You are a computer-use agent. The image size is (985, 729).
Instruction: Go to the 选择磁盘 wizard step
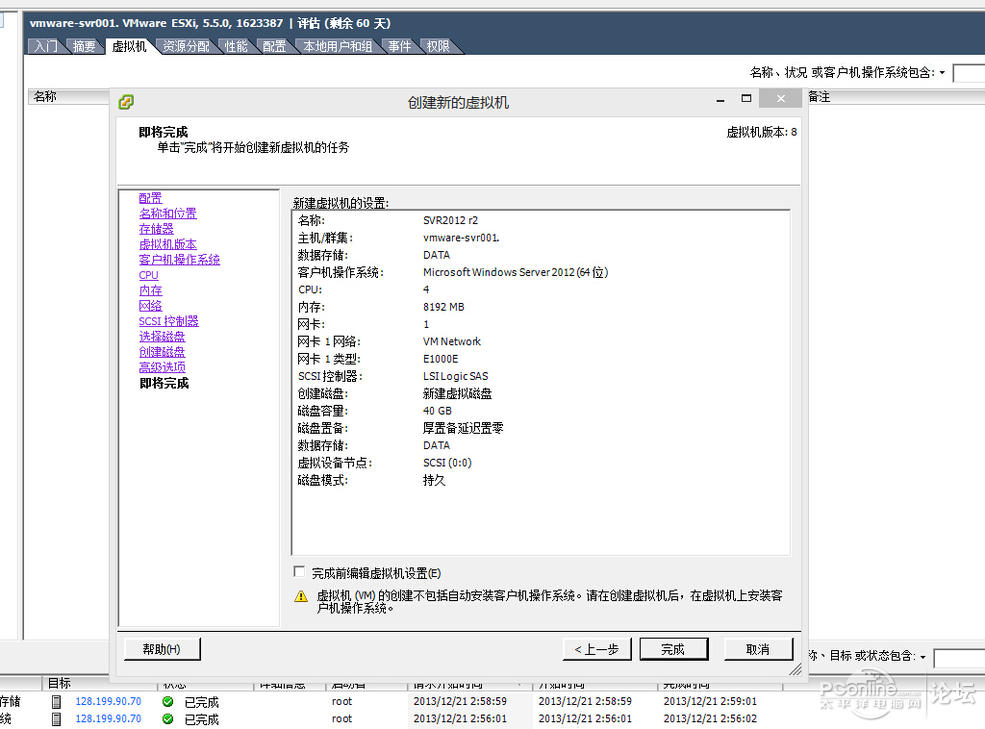[162, 336]
